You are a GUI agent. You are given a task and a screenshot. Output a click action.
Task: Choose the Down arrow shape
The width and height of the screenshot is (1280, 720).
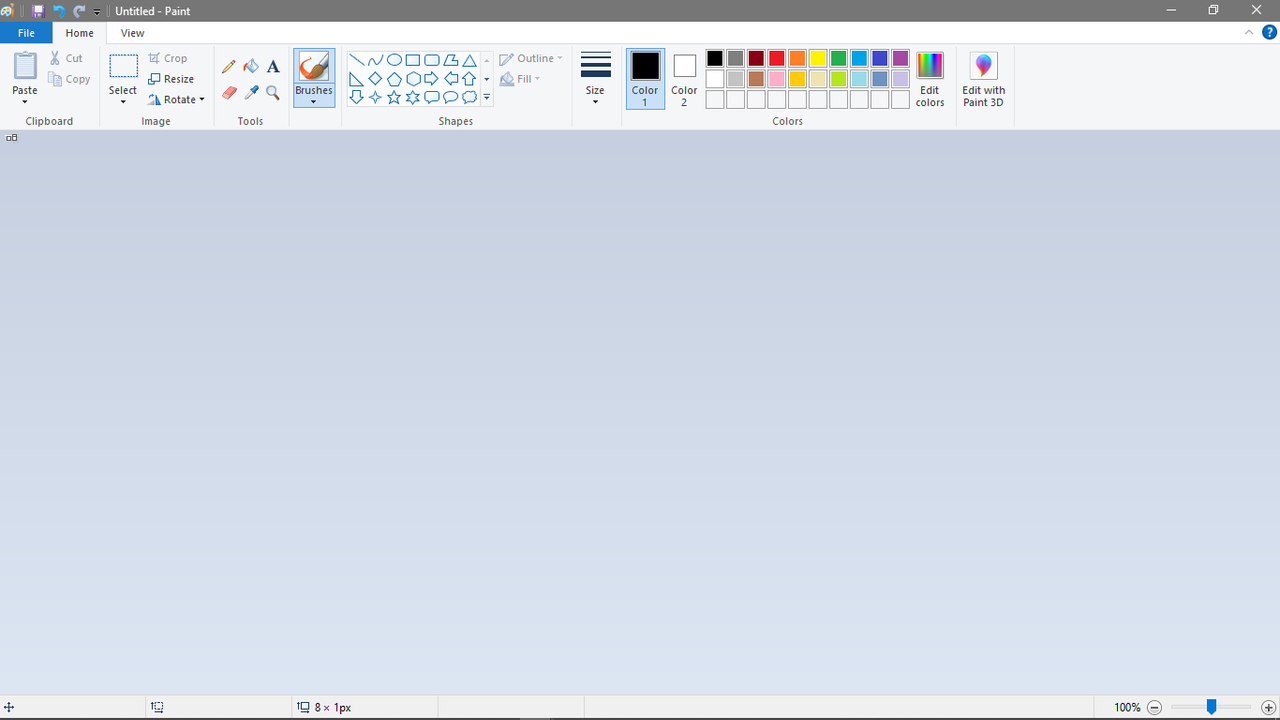point(356,97)
